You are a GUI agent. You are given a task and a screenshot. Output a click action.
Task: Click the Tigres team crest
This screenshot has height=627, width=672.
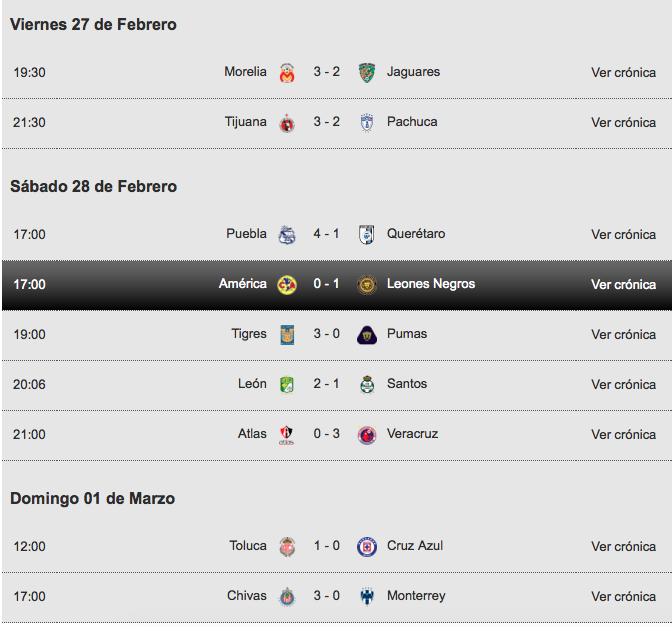287,334
